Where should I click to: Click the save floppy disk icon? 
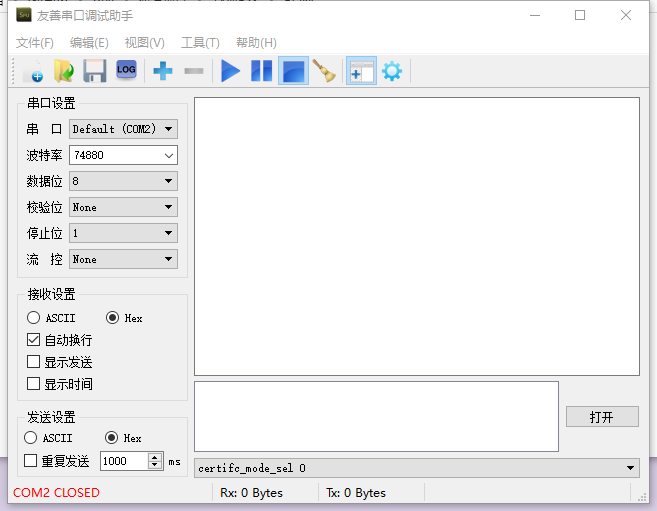click(x=95, y=71)
